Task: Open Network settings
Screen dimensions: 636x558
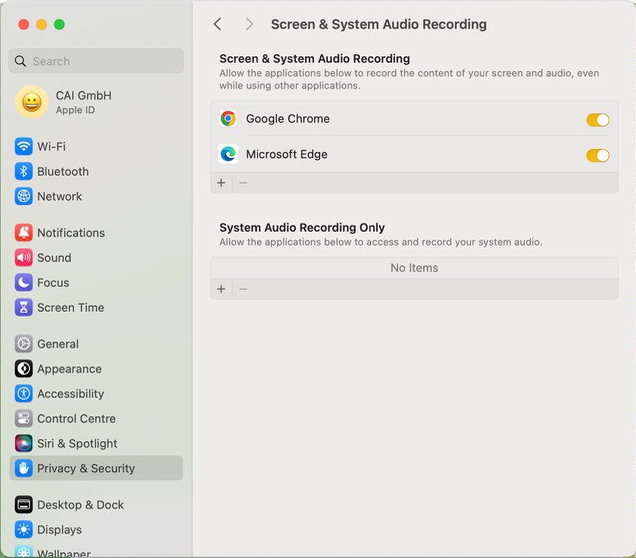Action: click(96, 196)
